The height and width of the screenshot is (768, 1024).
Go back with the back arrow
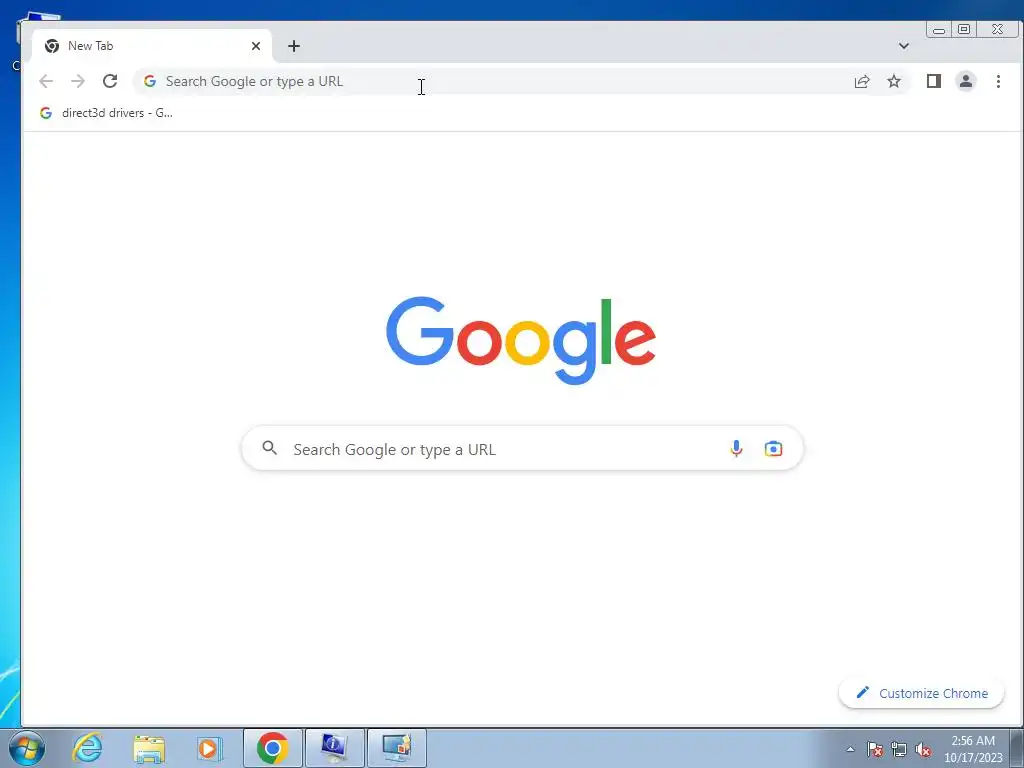click(46, 81)
